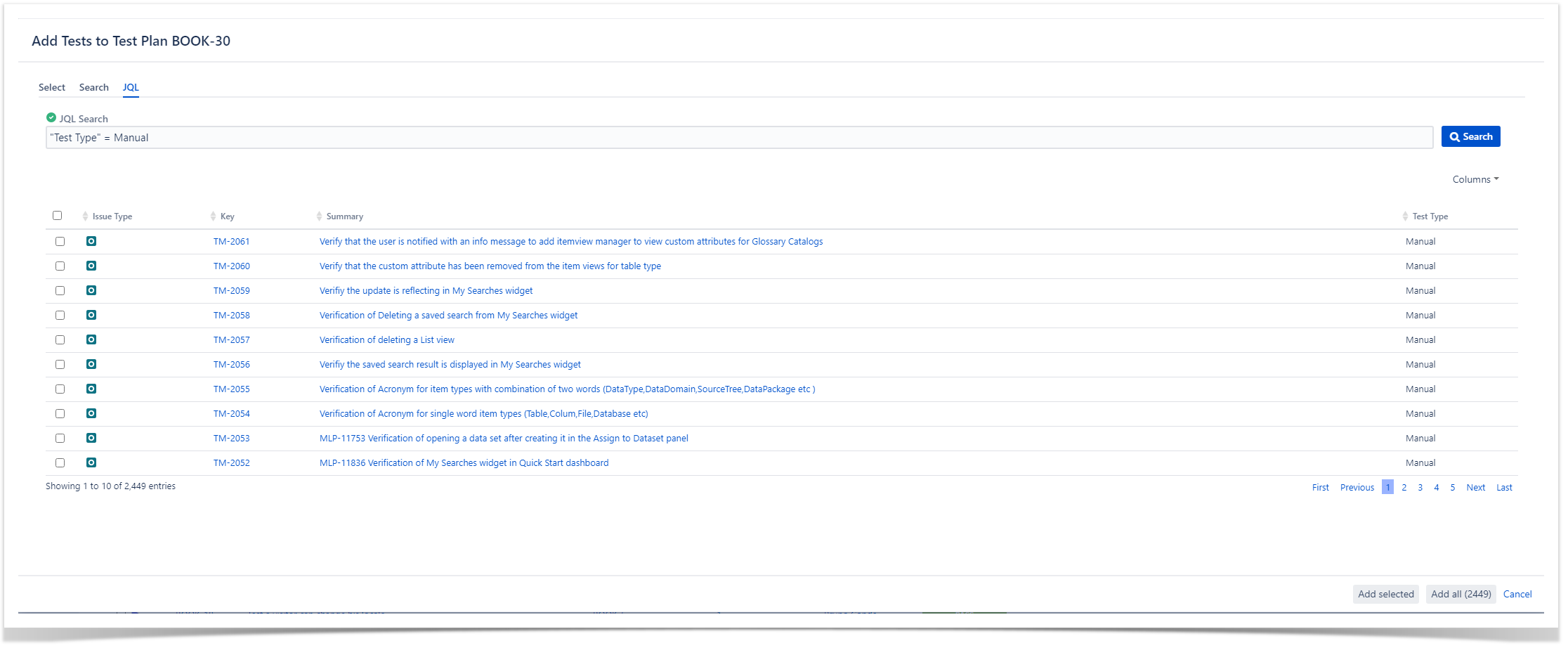
Task: Open issue key TM-2058
Action: pyautogui.click(x=232, y=315)
